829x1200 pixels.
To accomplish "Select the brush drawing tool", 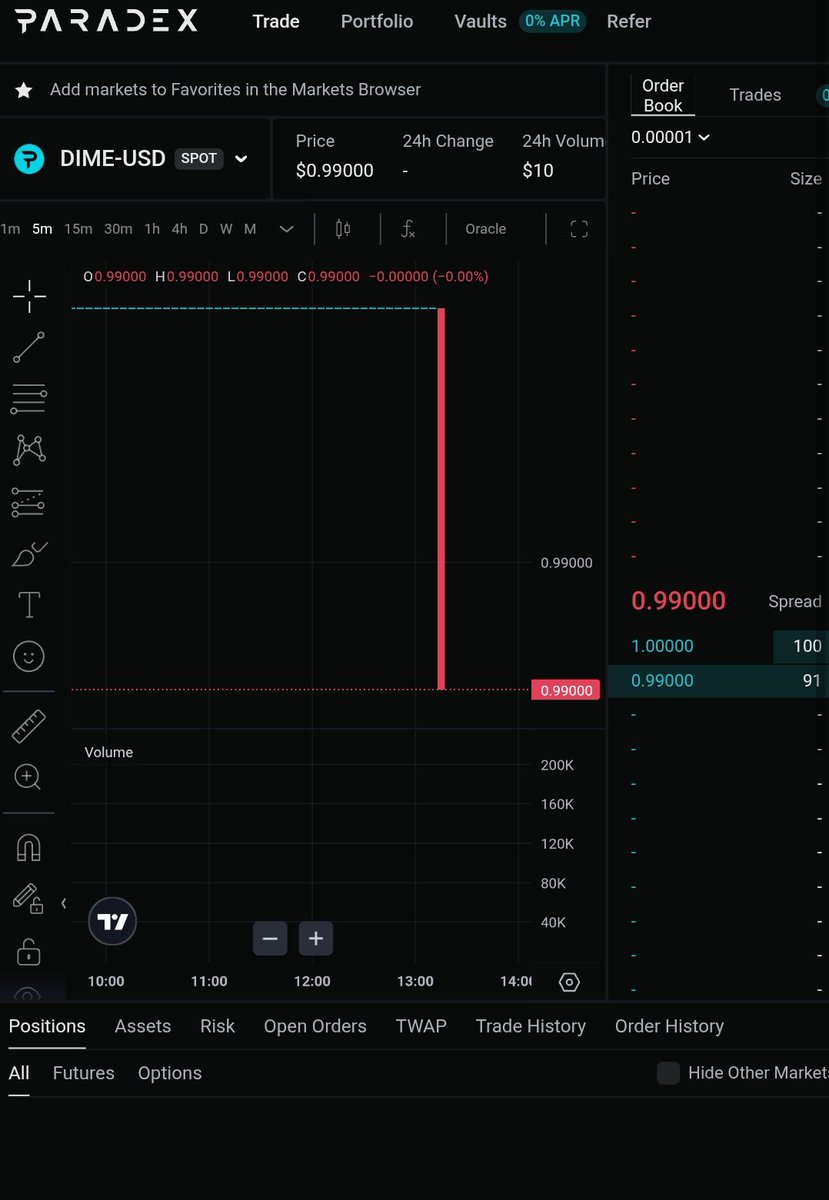I will 29,553.
